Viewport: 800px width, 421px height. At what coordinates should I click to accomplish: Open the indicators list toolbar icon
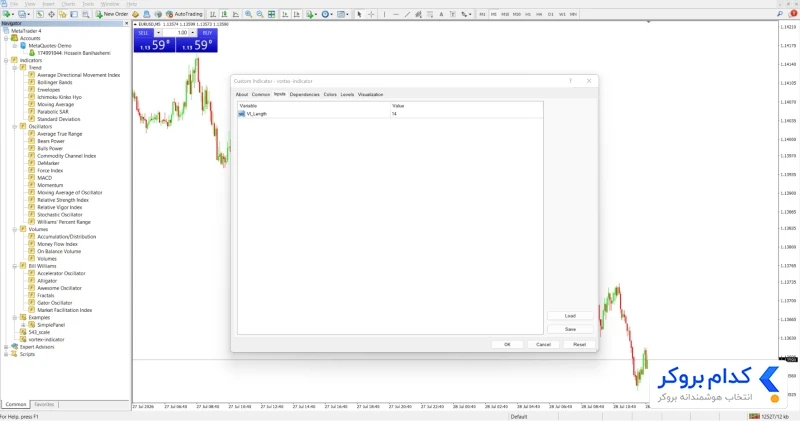pyautogui.click(x=310, y=14)
